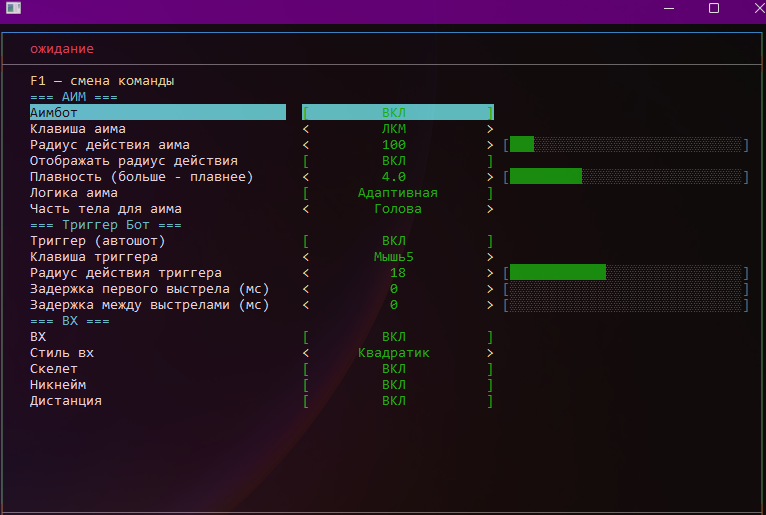Viewport: 766px width, 515px height.
Task: Select Задержка между выстрелами (мс) label
Action: (x=149, y=305)
